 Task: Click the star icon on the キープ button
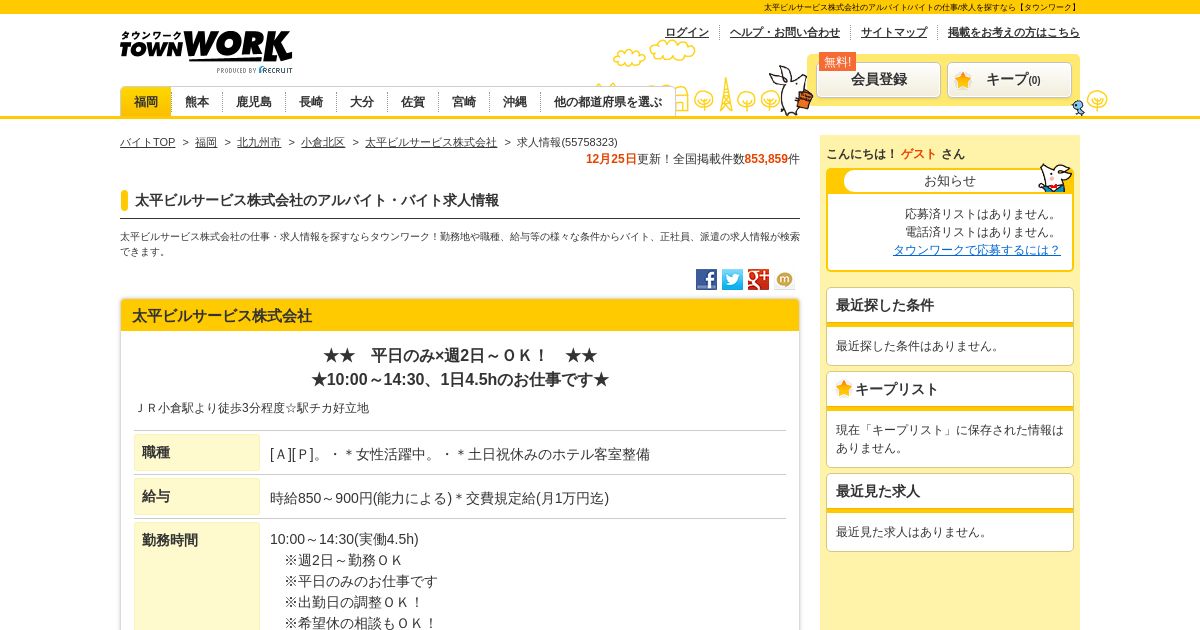963,80
